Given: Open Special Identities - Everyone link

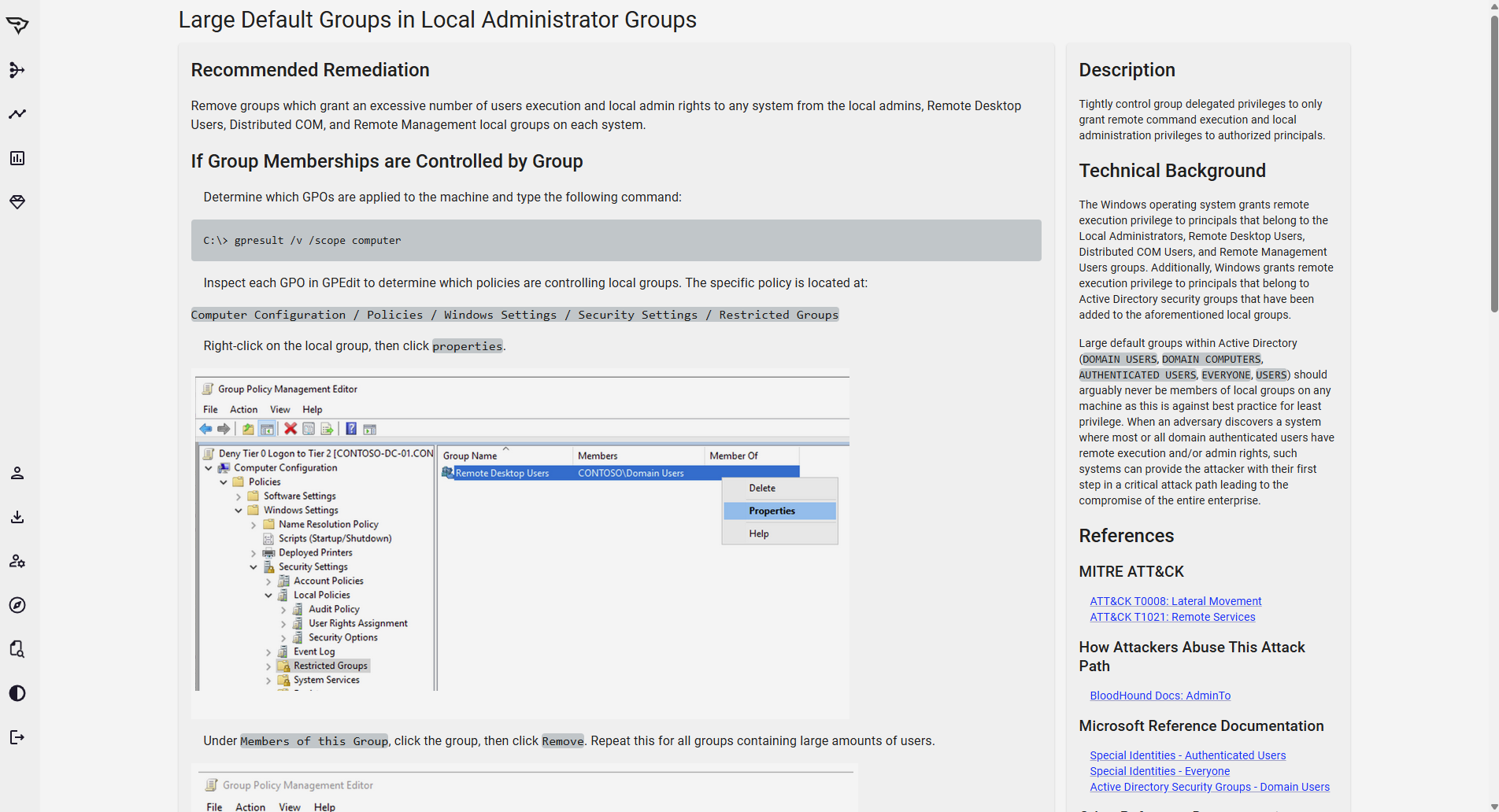Looking at the screenshot, I should tap(1159, 771).
